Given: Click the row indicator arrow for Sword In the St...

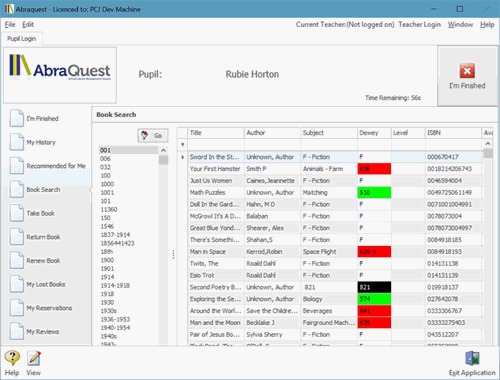Looking at the screenshot, I should pos(182,157).
